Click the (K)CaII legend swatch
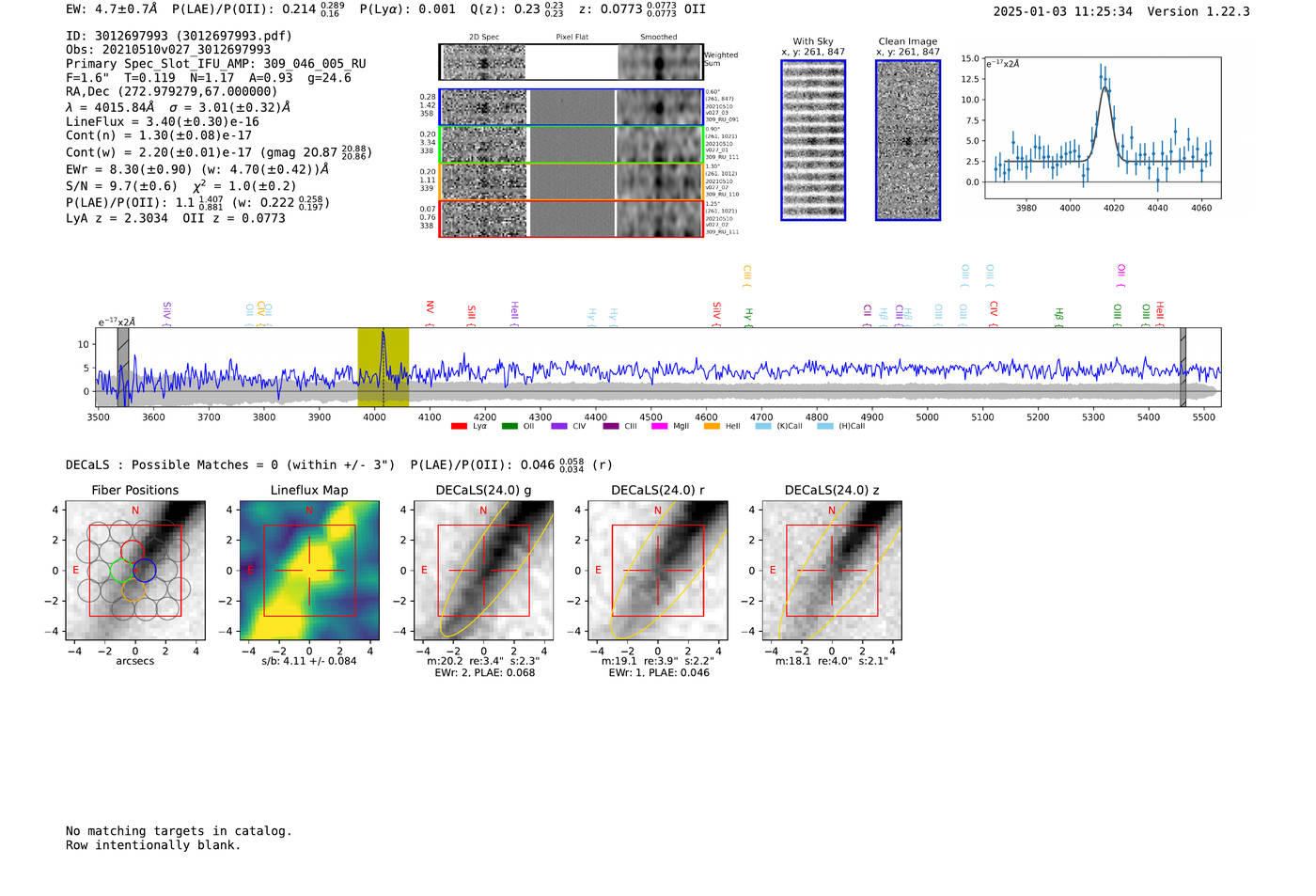The height and width of the screenshot is (896, 1316). tap(763, 427)
